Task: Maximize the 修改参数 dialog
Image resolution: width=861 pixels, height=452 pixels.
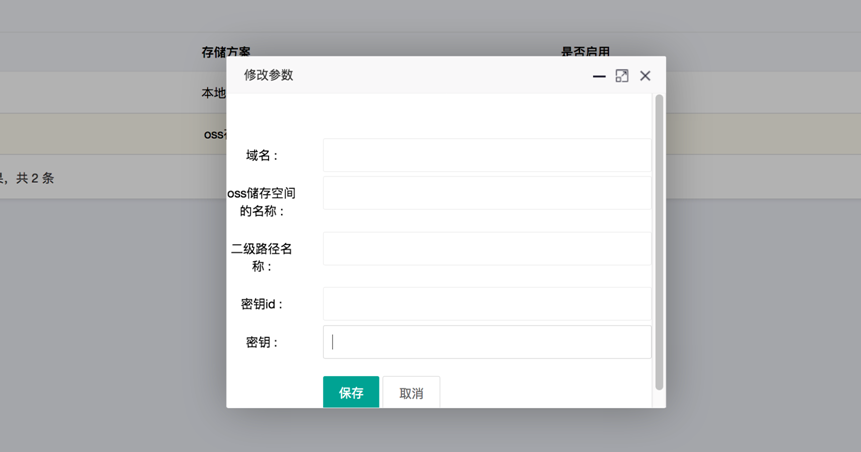Action: tap(622, 76)
